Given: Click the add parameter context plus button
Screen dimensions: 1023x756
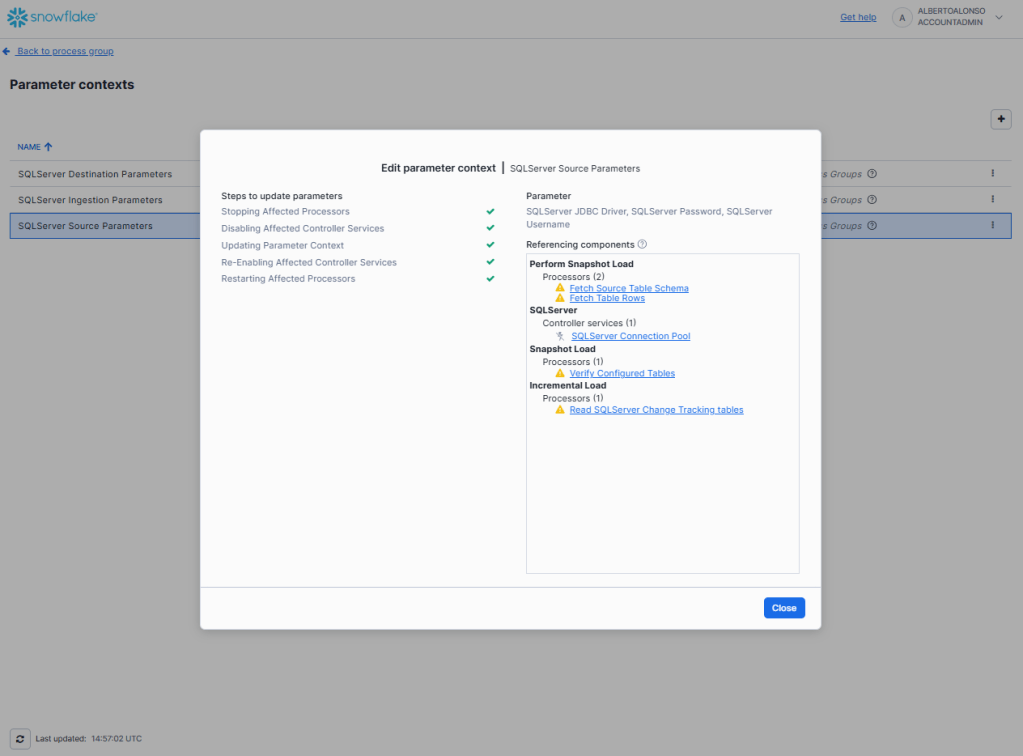Looking at the screenshot, I should [x=1000, y=118].
